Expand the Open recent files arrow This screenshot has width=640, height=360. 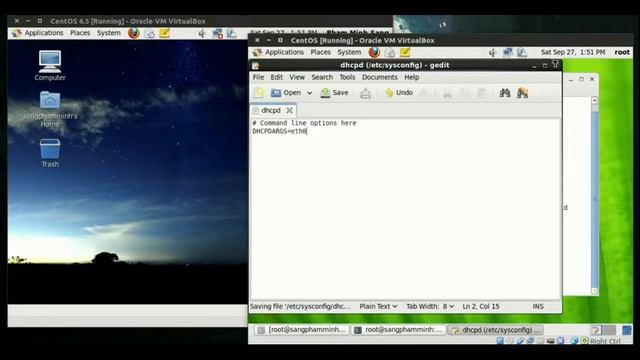pos(310,93)
